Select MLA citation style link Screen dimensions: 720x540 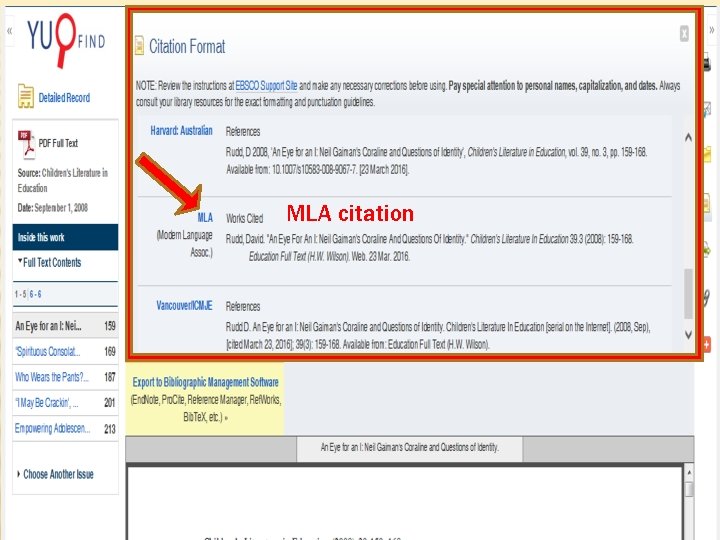(205, 217)
